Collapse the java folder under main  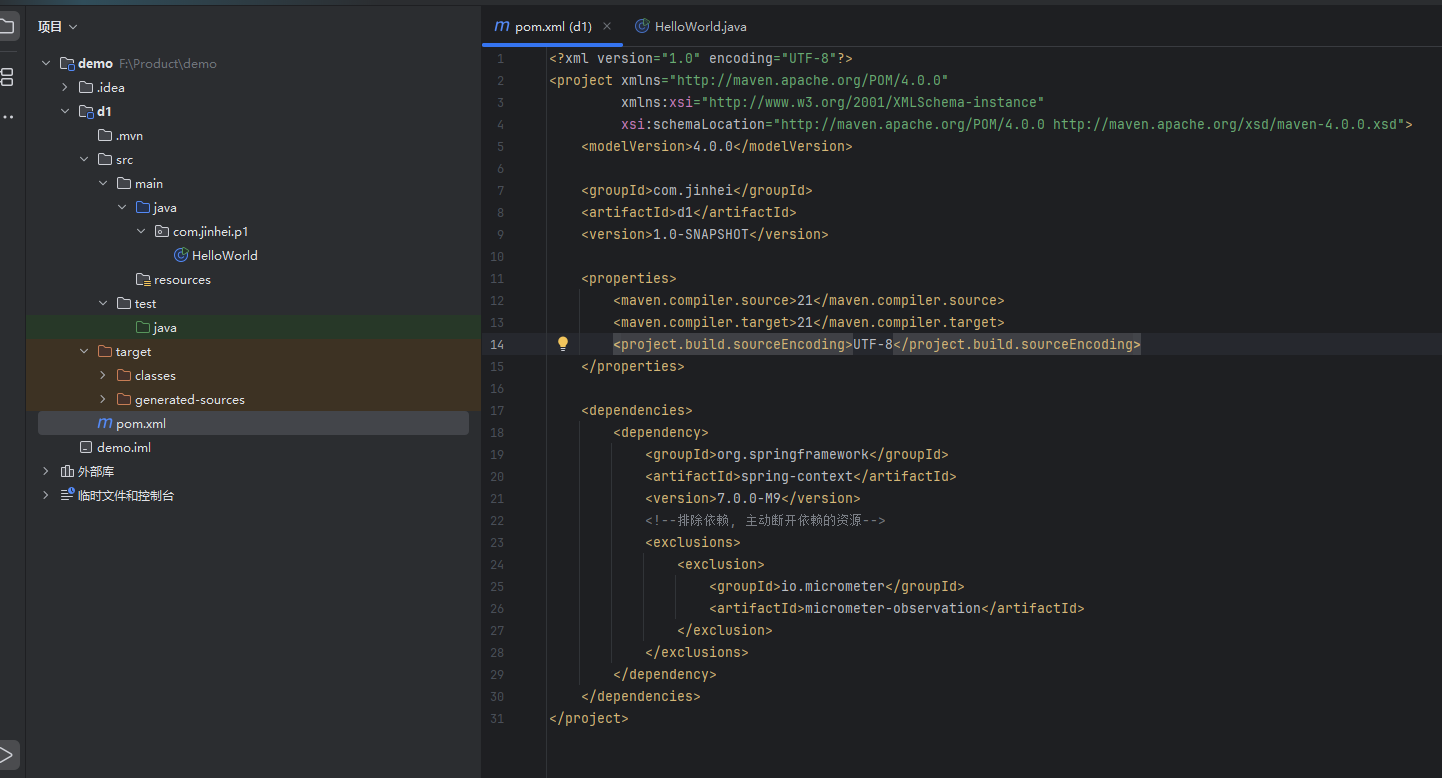click(x=121, y=207)
